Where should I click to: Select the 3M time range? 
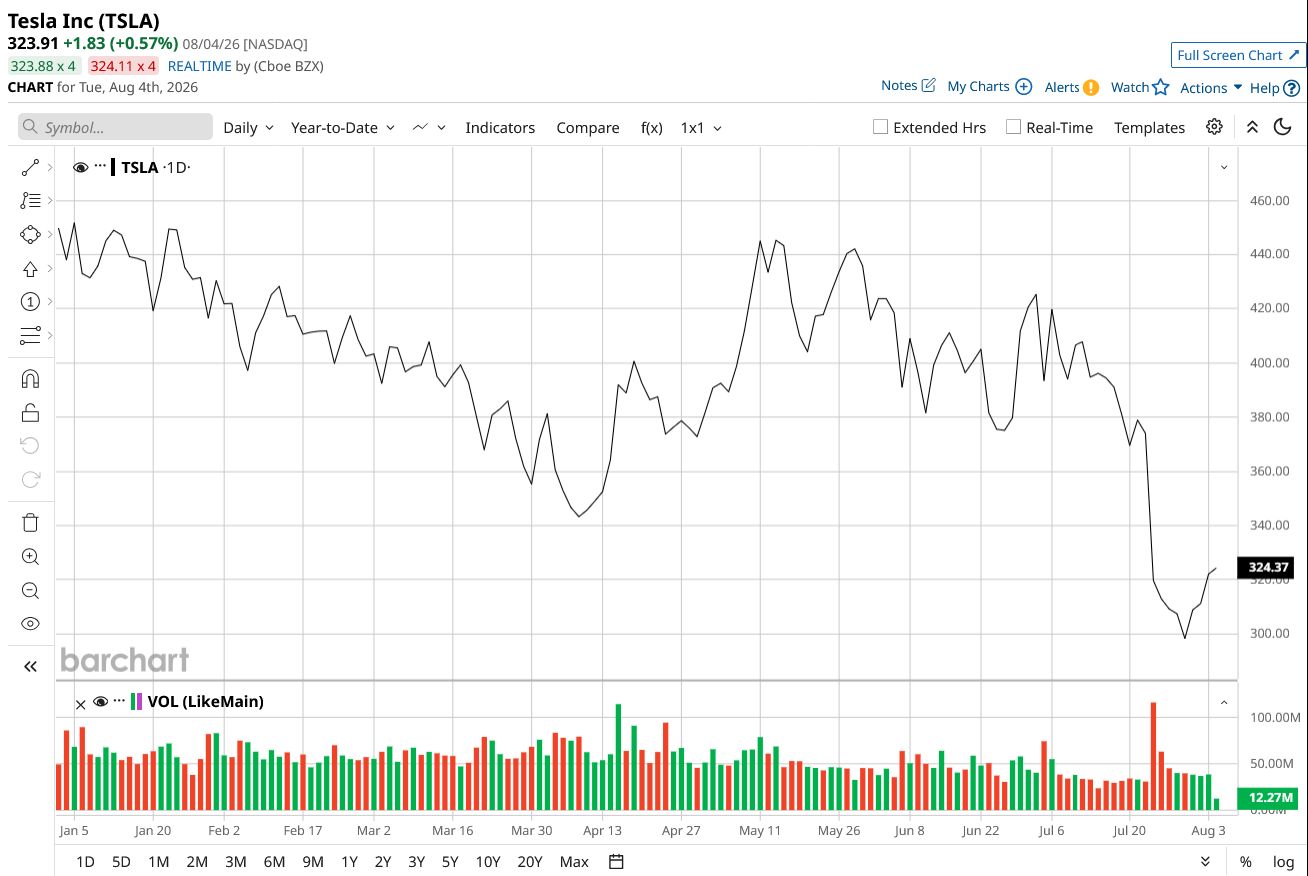pos(235,861)
